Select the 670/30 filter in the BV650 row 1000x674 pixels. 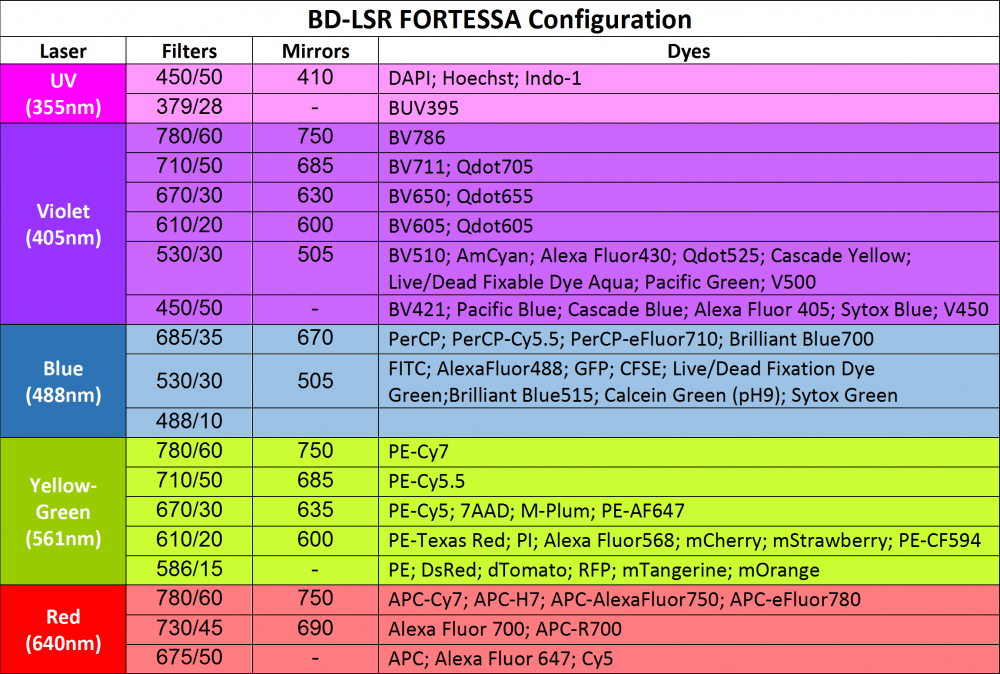189,196
